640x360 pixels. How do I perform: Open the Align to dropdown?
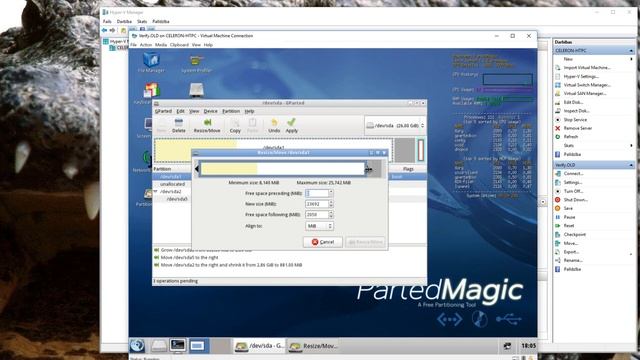(319, 226)
